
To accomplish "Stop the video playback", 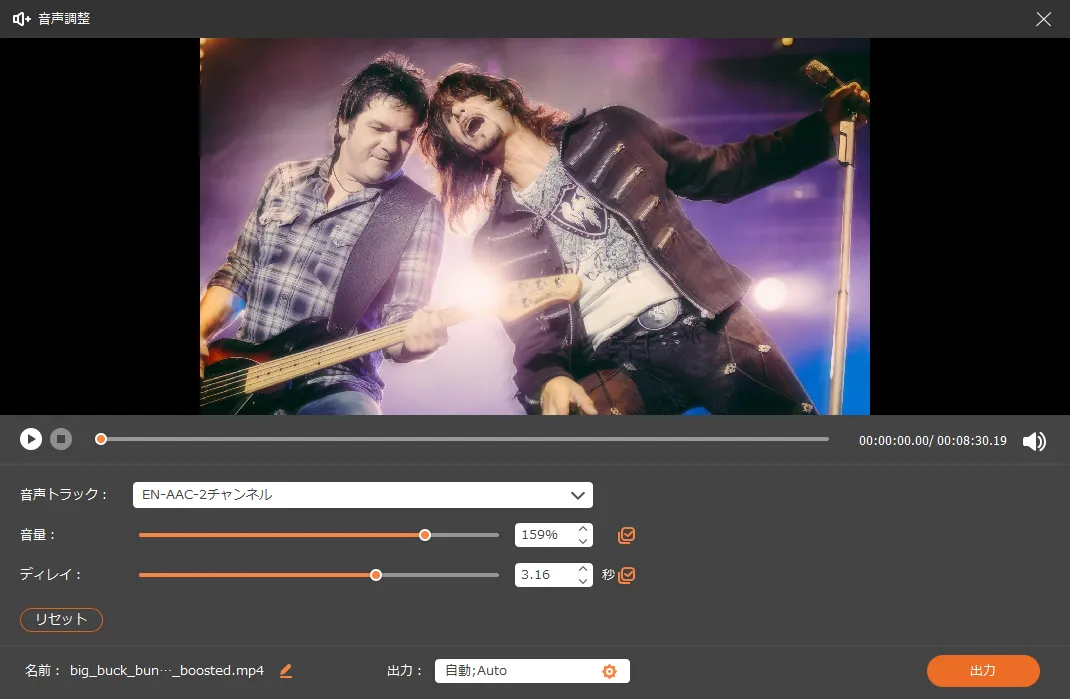I will pos(61,439).
